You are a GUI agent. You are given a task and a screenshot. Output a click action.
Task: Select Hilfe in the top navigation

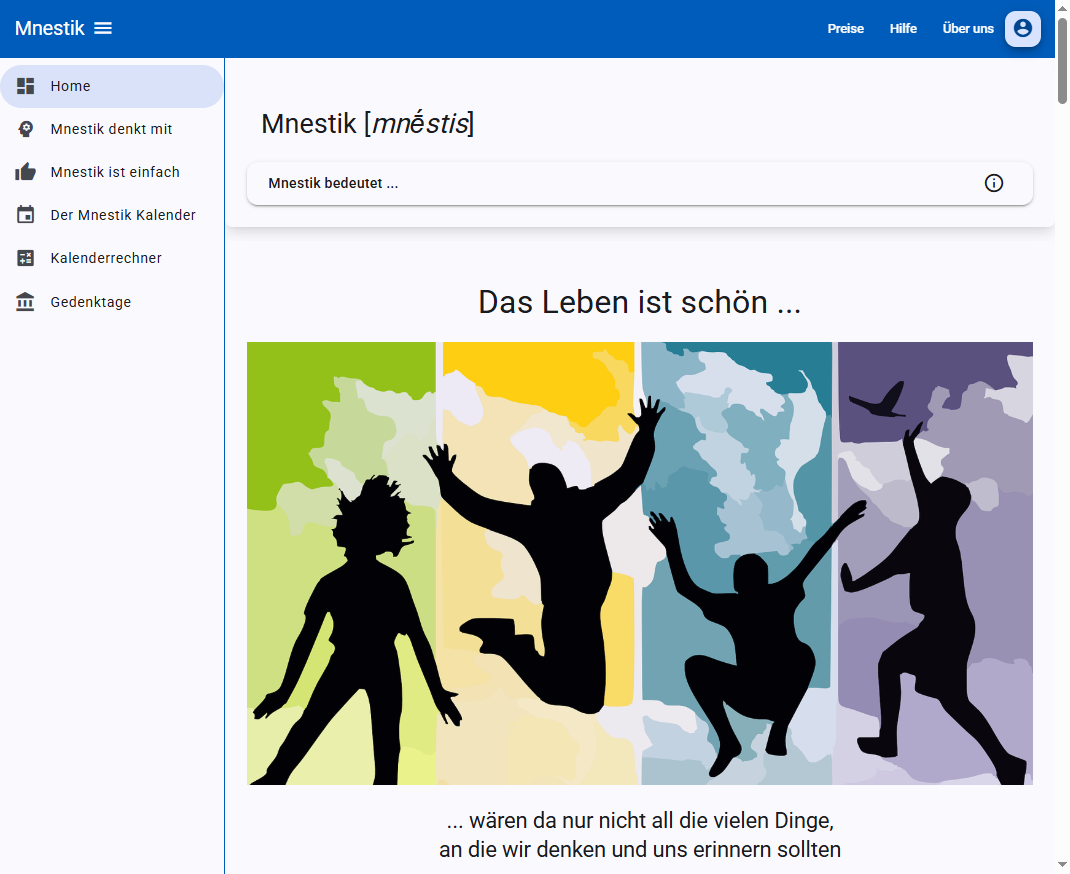click(x=903, y=28)
